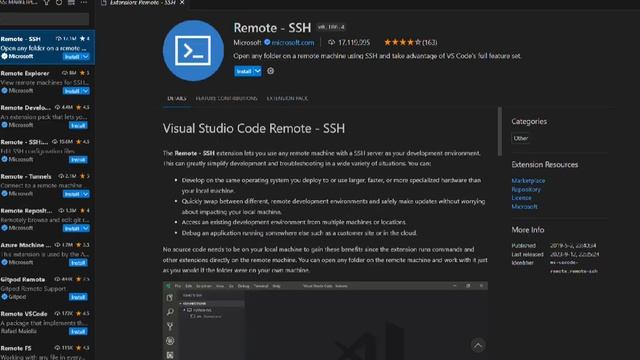640x360 pixels.
Task: Click the embedded VS Code demo screenshot
Action: [x=325, y=321]
